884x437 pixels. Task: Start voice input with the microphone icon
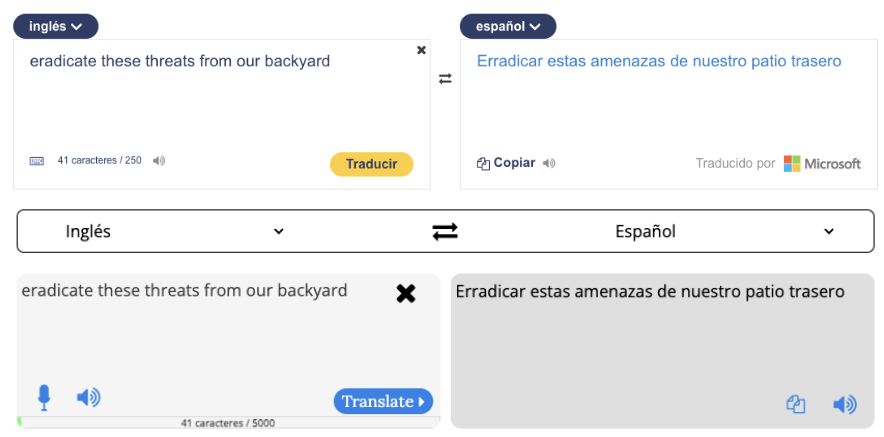[x=44, y=398]
